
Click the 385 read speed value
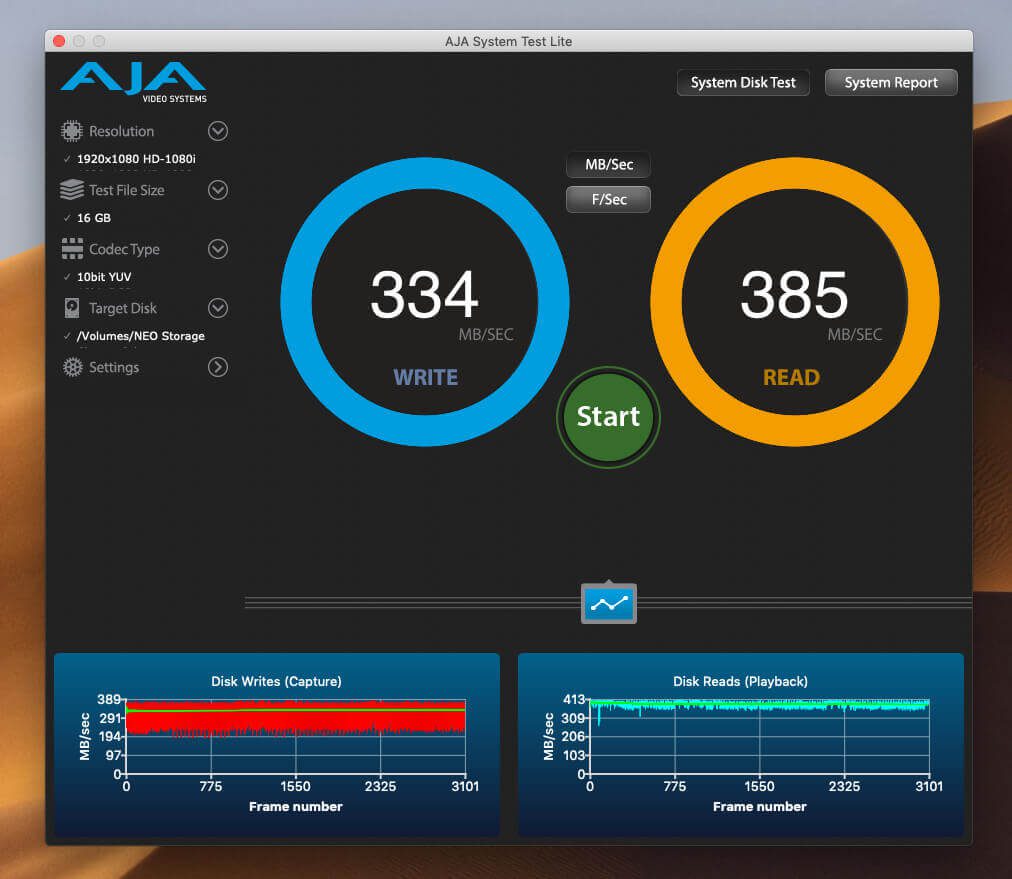(x=794, y=294)
